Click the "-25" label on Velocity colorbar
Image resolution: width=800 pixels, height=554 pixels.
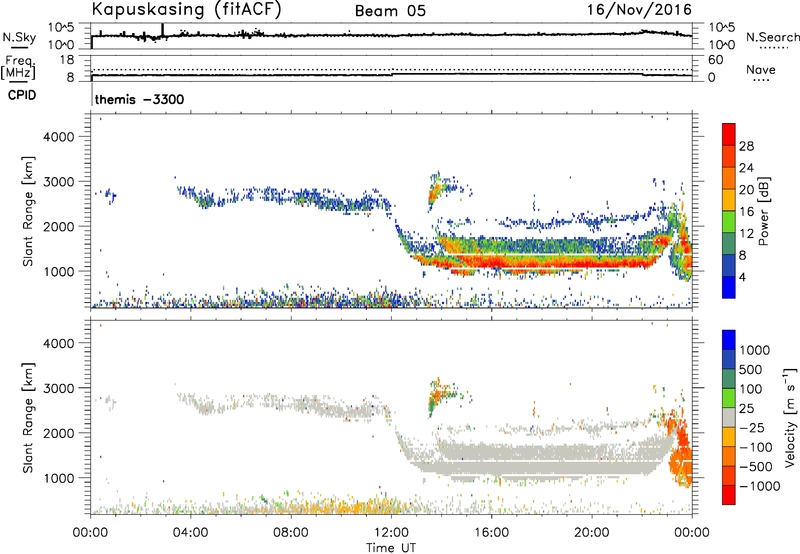(x=752, y=427)
